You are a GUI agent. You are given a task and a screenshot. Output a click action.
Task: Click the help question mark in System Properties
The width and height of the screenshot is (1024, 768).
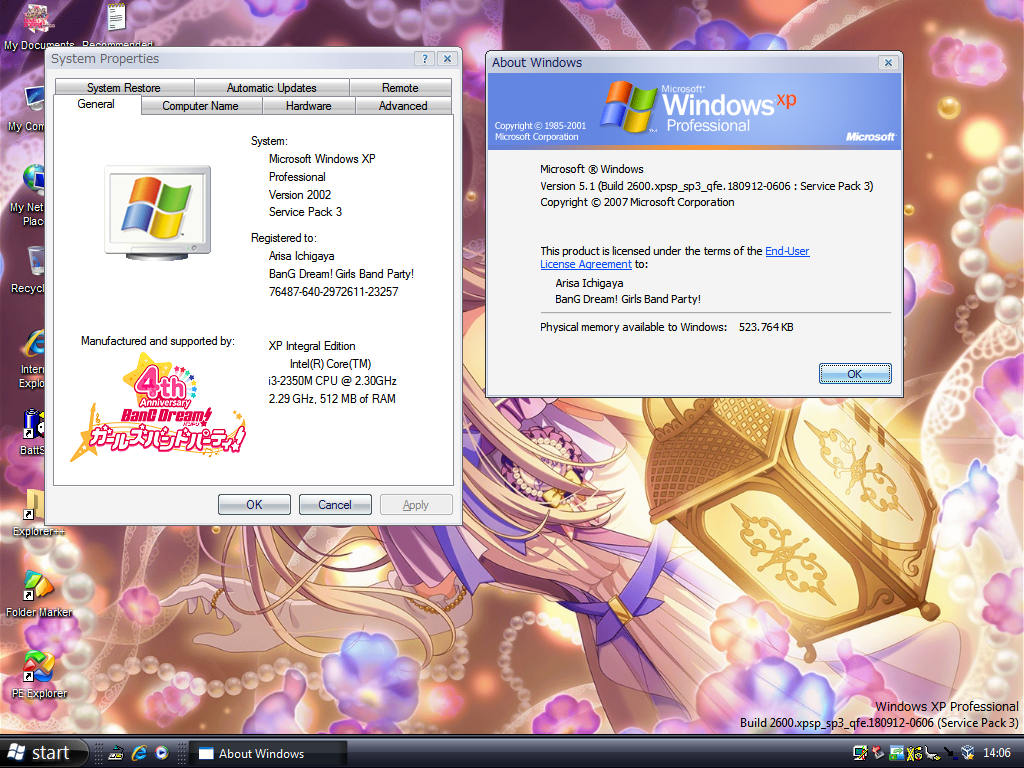424,59
